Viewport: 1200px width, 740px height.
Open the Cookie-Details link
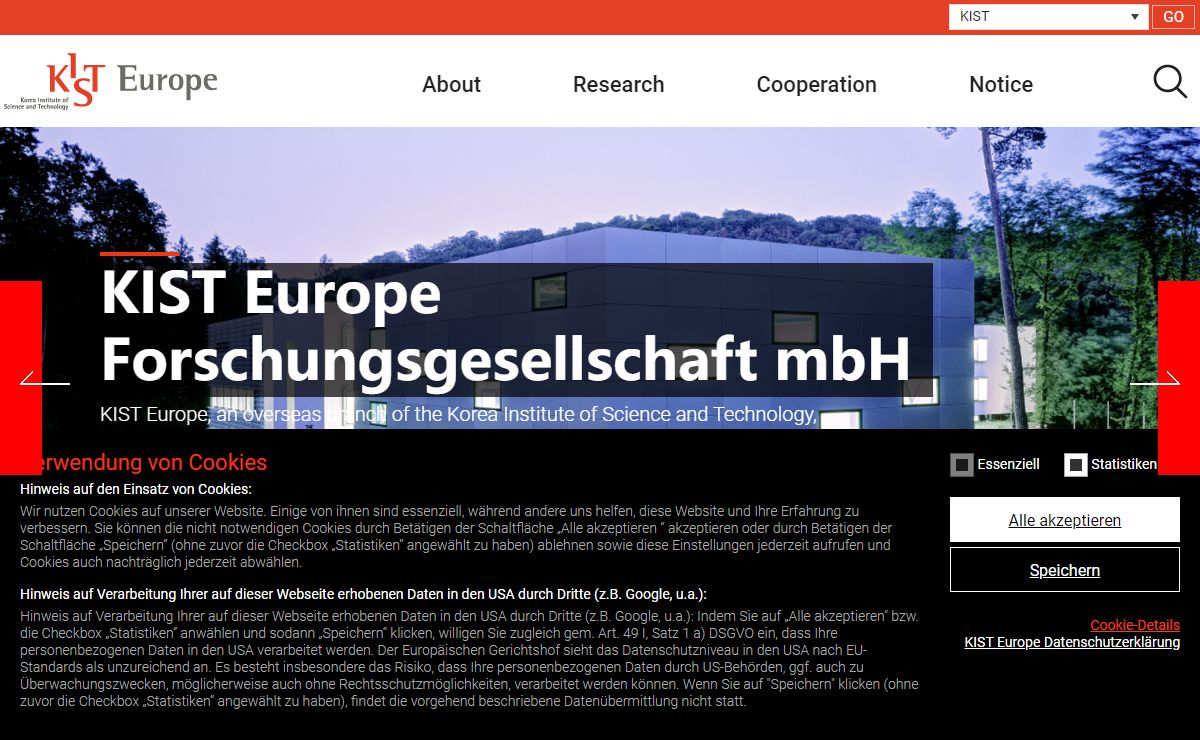[x=1135, y=625]
